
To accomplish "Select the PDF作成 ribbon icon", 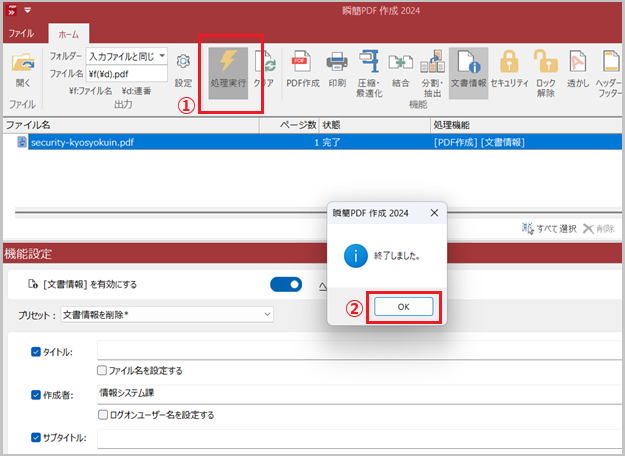I will (x=302, y=63).
